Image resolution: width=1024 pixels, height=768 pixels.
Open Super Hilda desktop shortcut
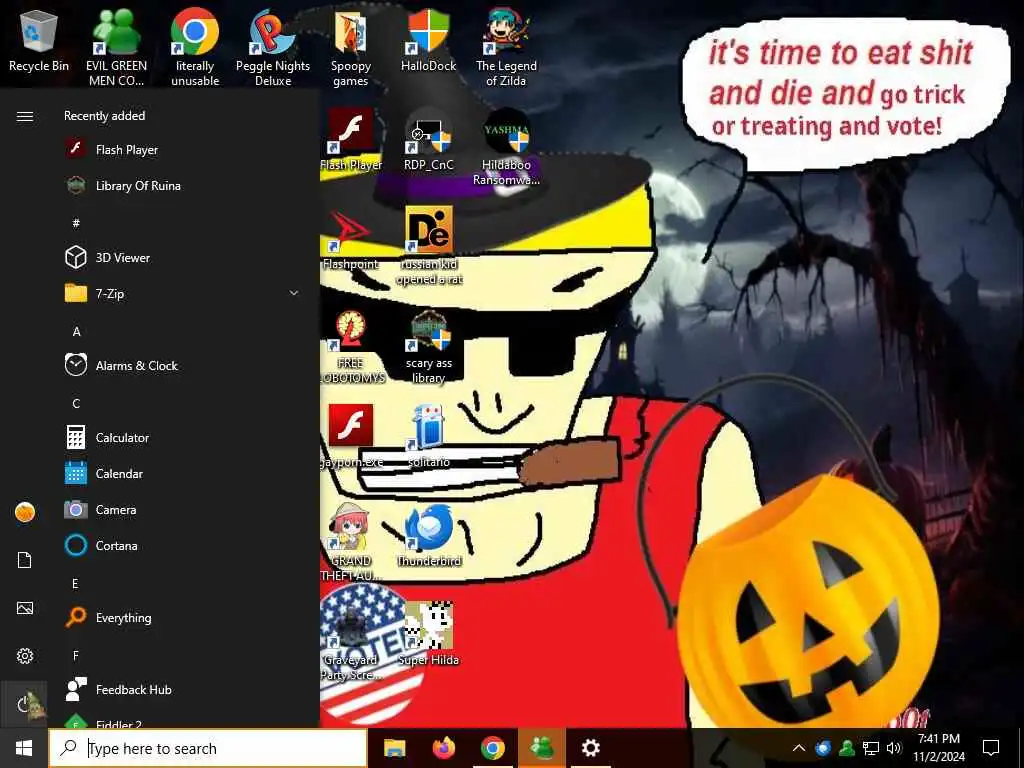(428, 635)
